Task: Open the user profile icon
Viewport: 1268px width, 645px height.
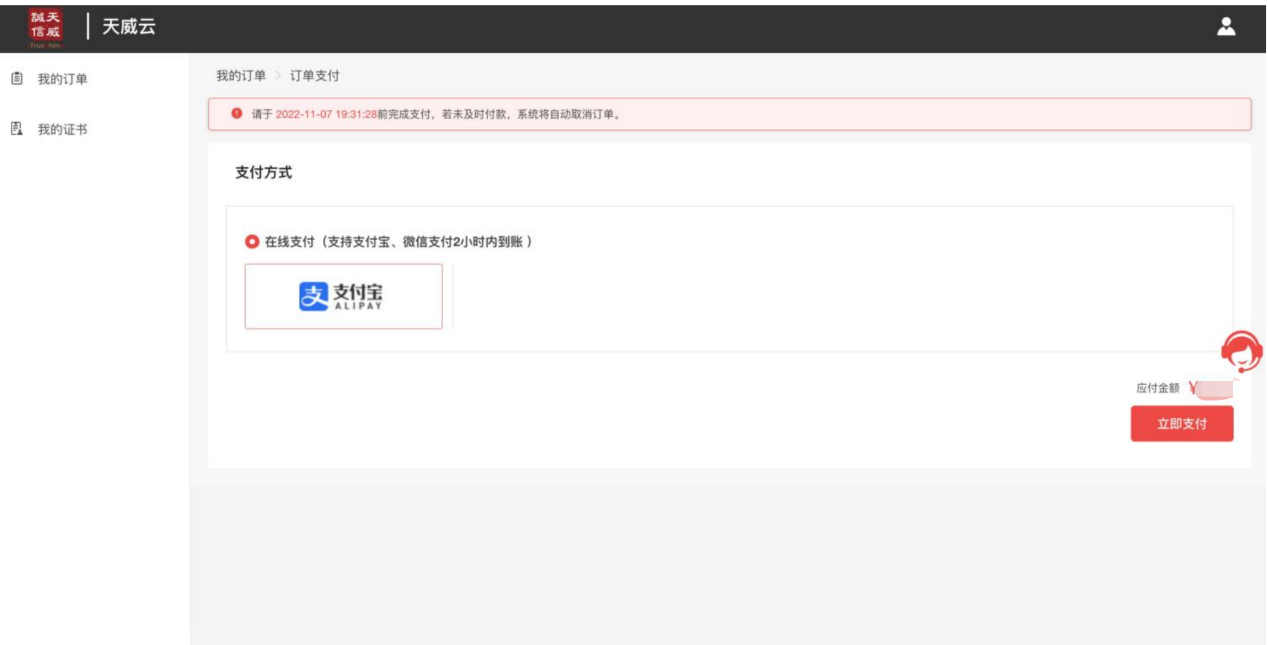Action: [1226, 27]
